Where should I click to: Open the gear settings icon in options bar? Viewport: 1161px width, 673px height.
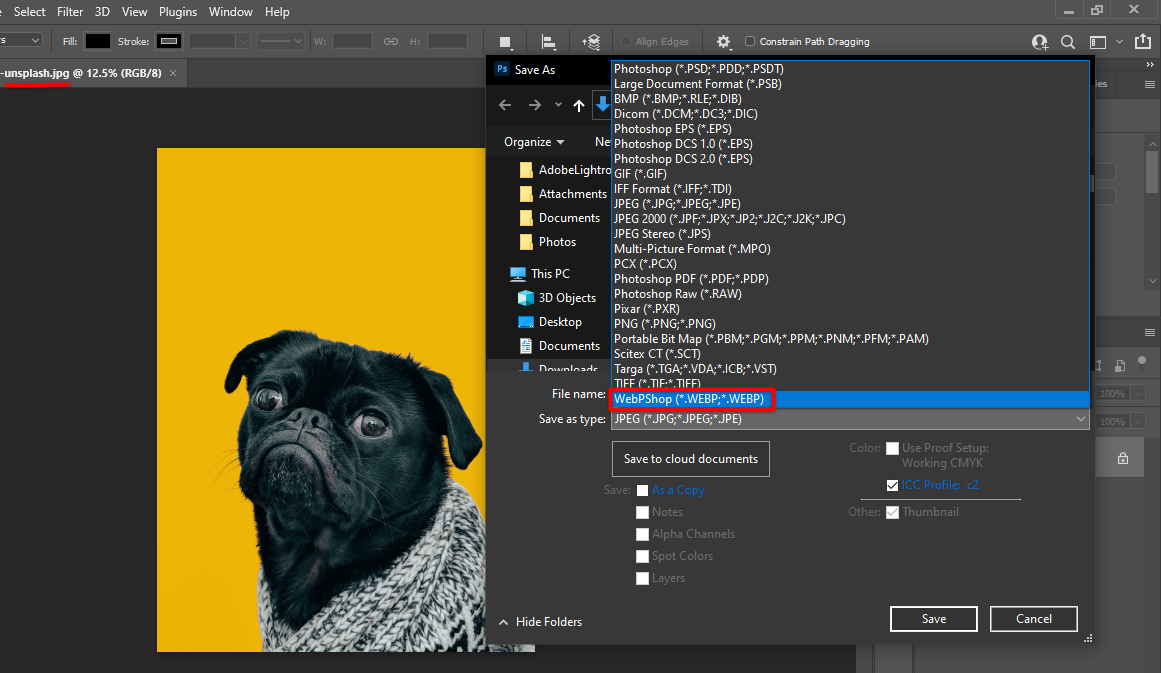(x=723, y=42)
